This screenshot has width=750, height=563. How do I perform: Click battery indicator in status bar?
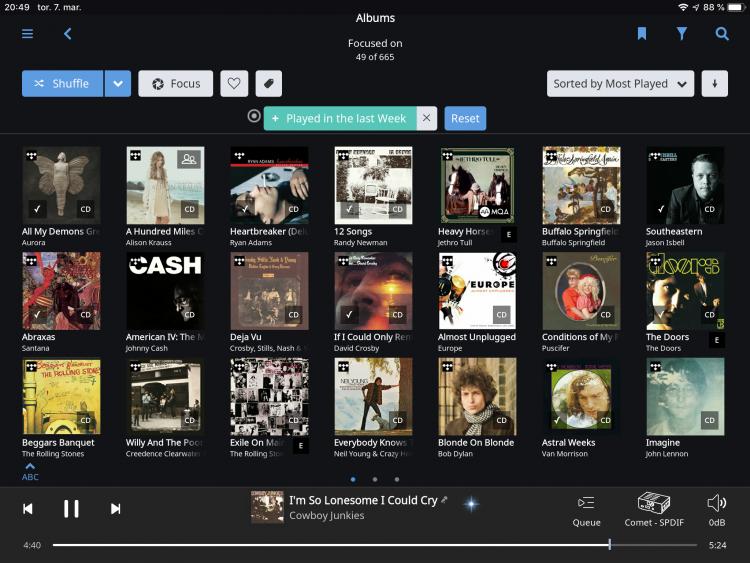[x=736, y=7]
